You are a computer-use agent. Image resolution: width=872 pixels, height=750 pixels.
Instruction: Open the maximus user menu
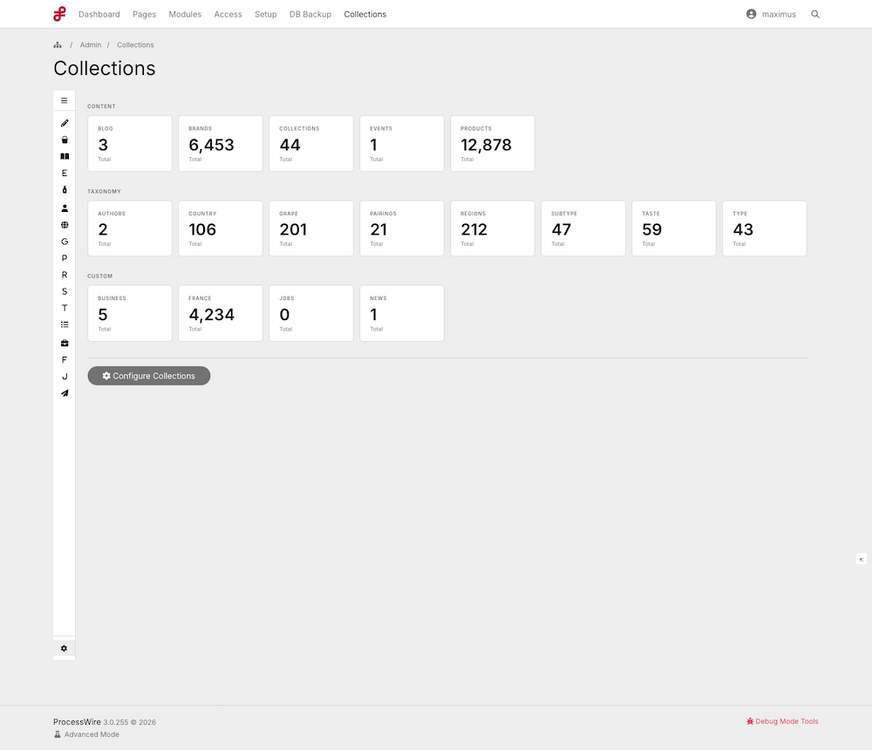coord(771,14)
